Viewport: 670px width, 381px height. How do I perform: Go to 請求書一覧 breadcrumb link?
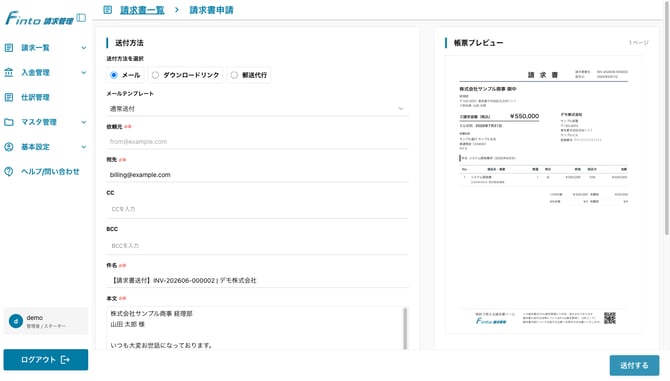(x=142, y=10)
